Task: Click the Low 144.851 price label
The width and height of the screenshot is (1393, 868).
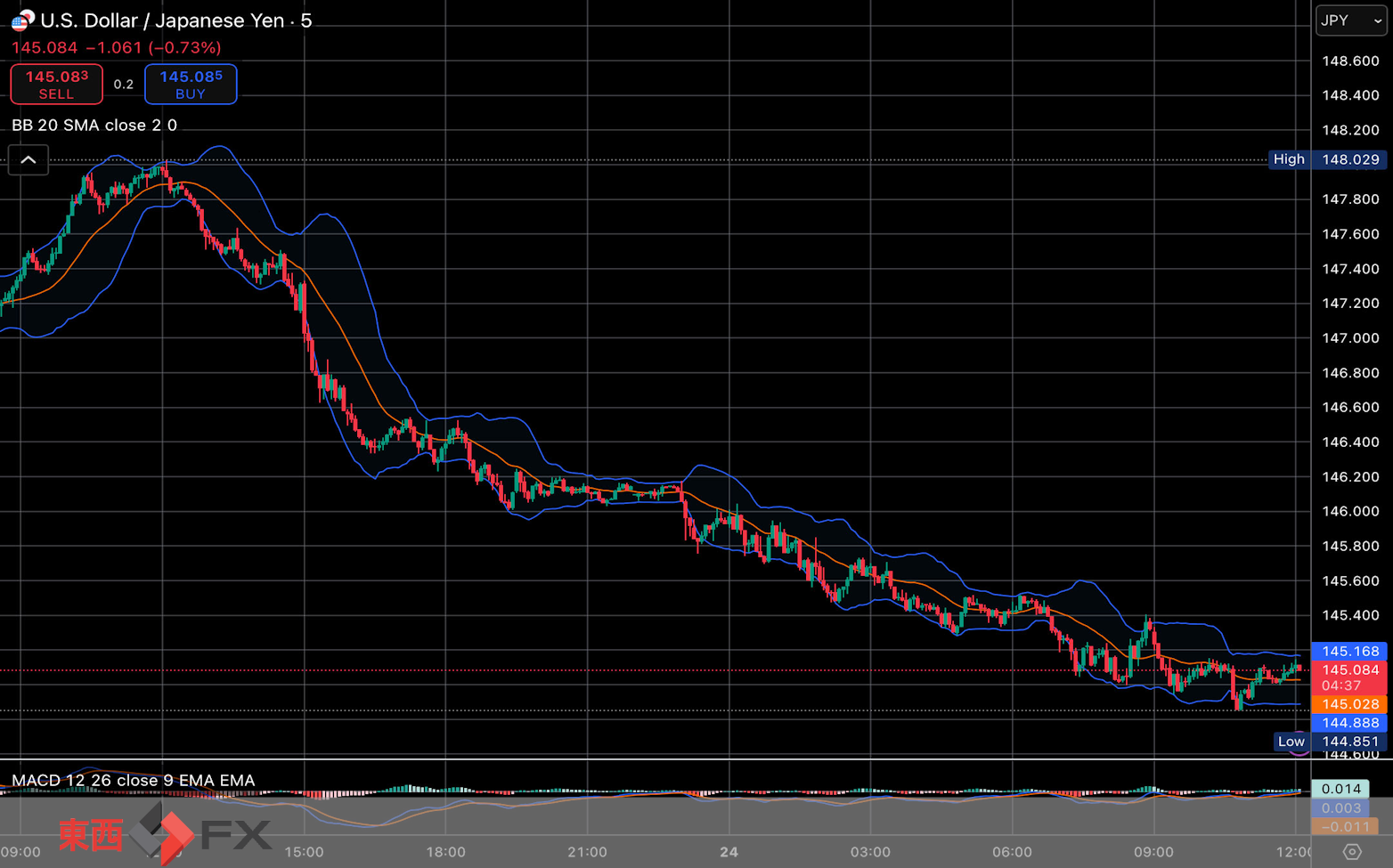Action: (x=1331, y=742)
